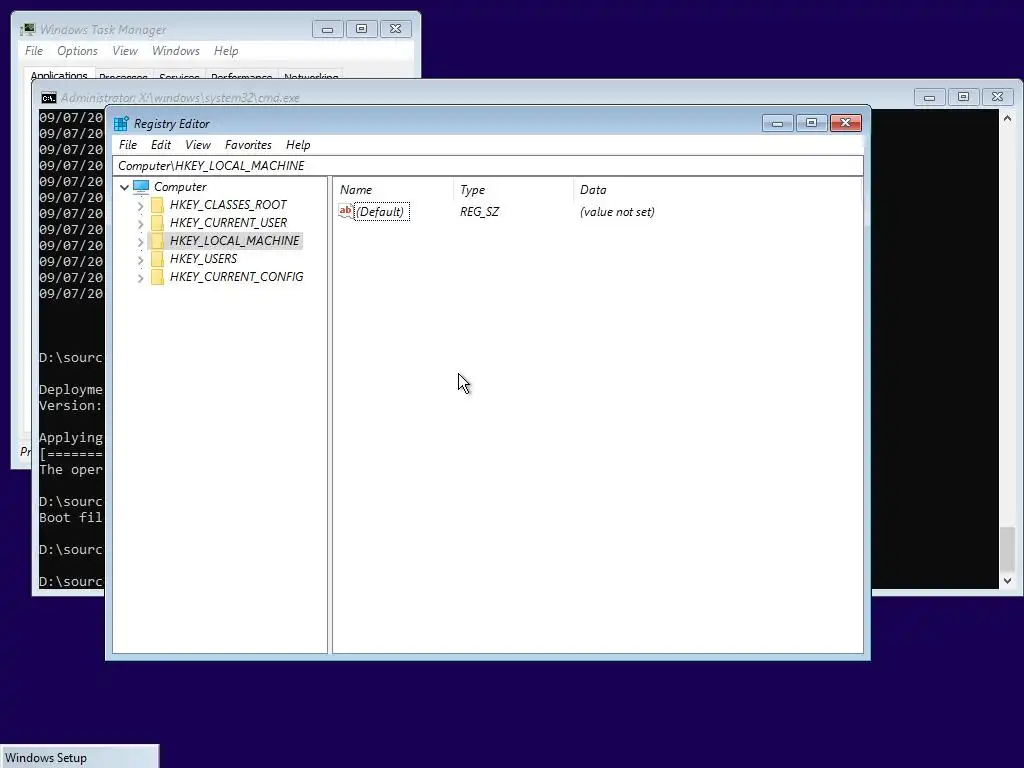Switch to Performance tab in Task Manager
This screenshot has height=768, width=1024.
[x=242, y=76]
